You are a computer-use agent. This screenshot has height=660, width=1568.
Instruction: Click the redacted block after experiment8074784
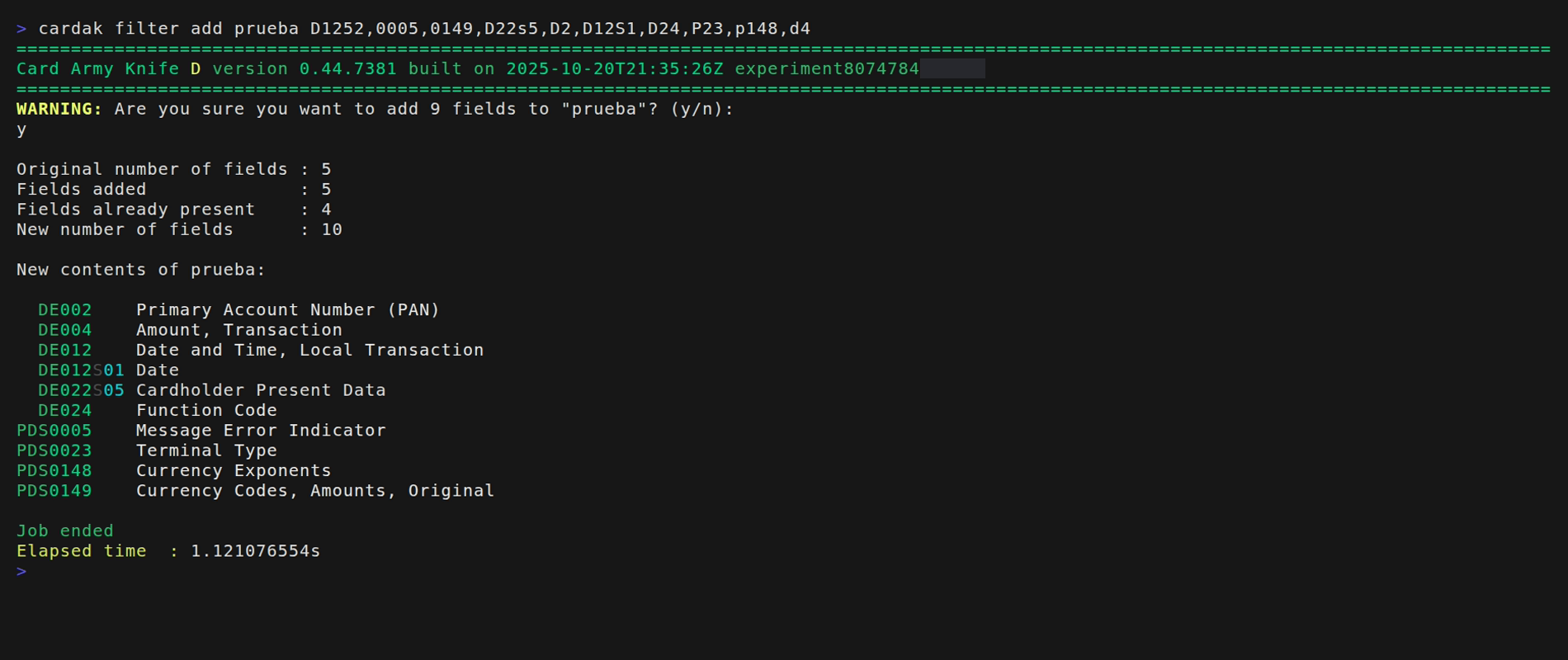point(952,69)
